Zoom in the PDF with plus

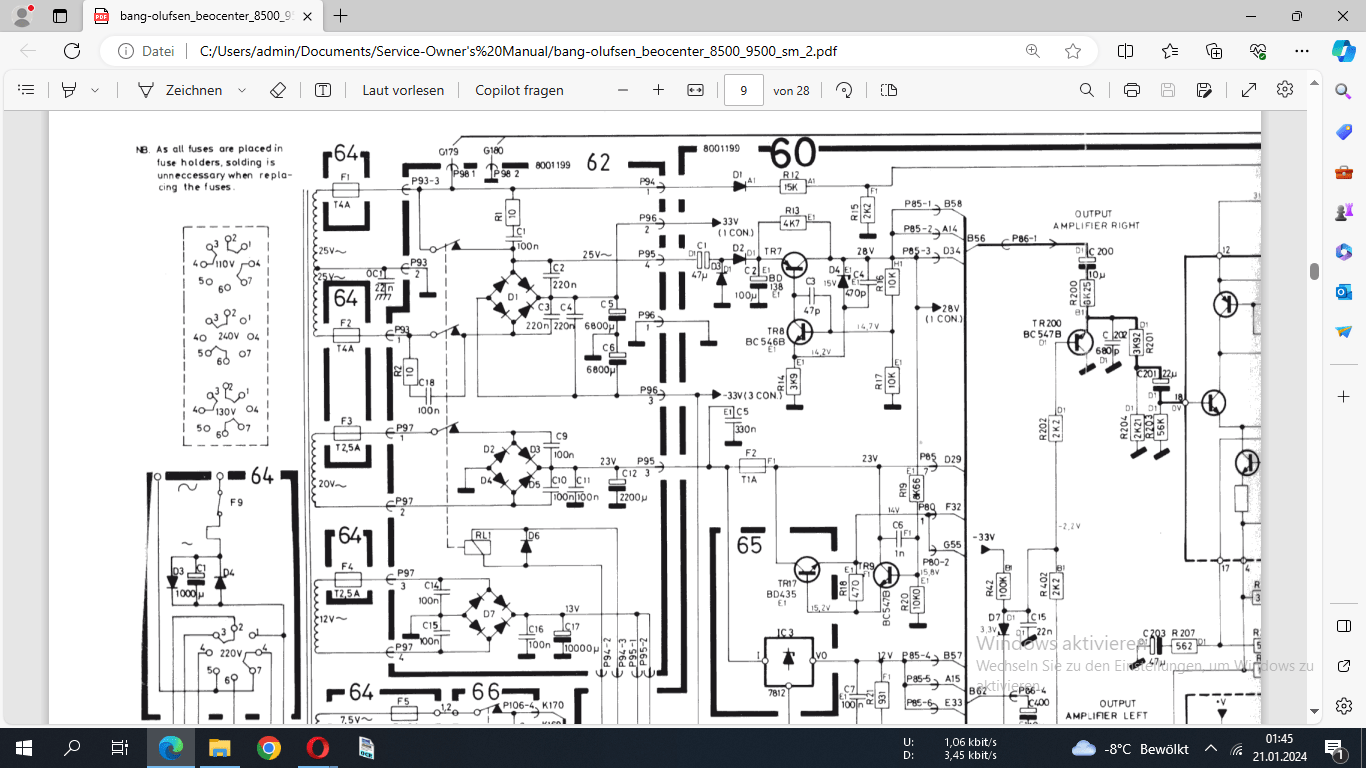coord(658,90)
